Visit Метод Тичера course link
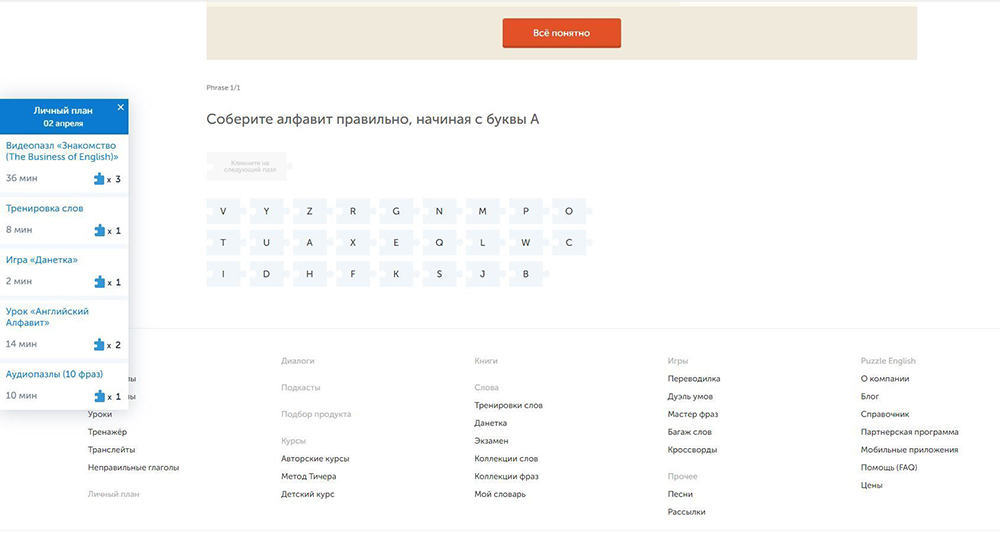Image resolution: width=1000 pixels, height=533 pixels. tap(308, 476)
